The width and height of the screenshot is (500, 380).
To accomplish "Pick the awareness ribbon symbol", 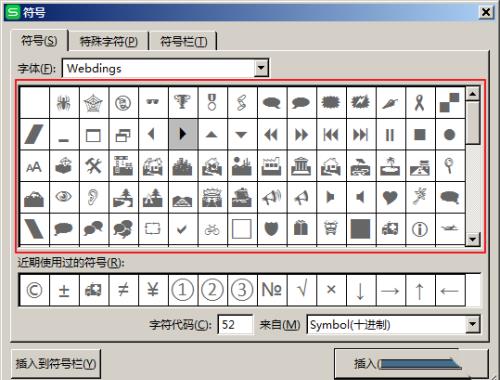I will [x=420, y=103].
